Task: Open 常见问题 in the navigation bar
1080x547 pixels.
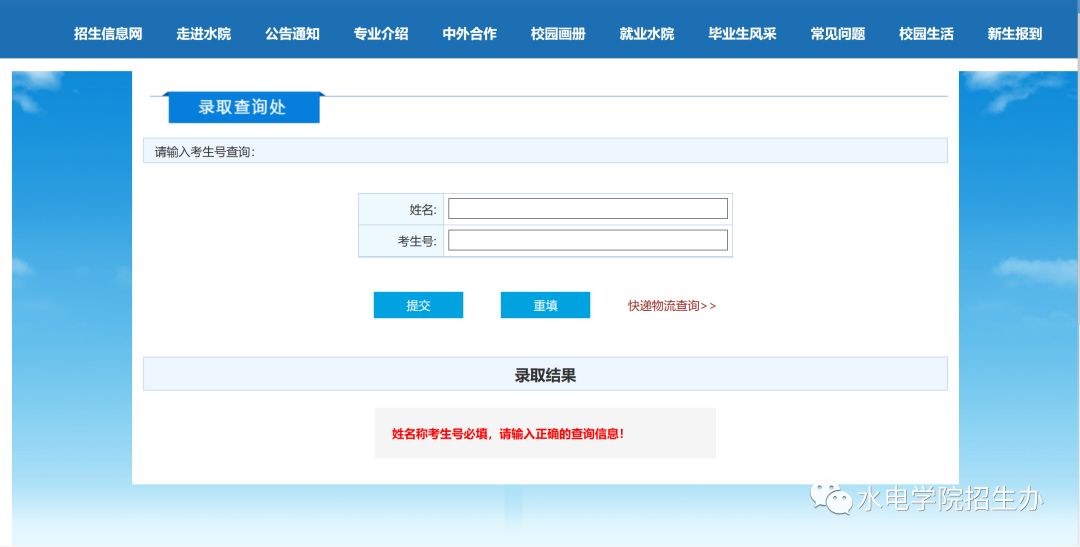Action: pos(838,34)
